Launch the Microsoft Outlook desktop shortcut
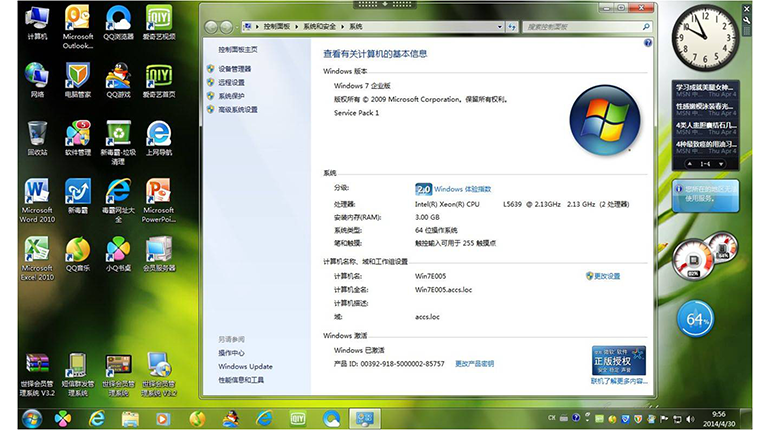 pos(78,27)
